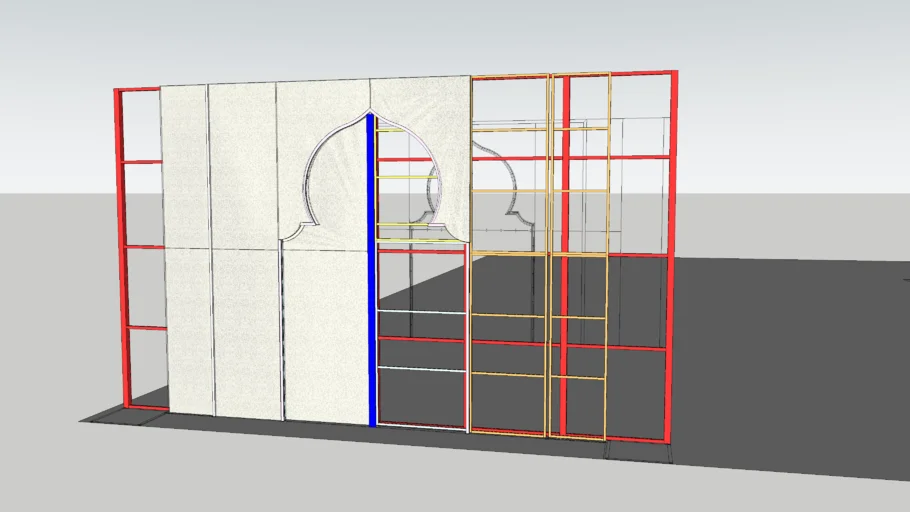Select the light gray ground left of the model
The height and width of the screenshot is (512, 910).
click(x=50, y=300)
